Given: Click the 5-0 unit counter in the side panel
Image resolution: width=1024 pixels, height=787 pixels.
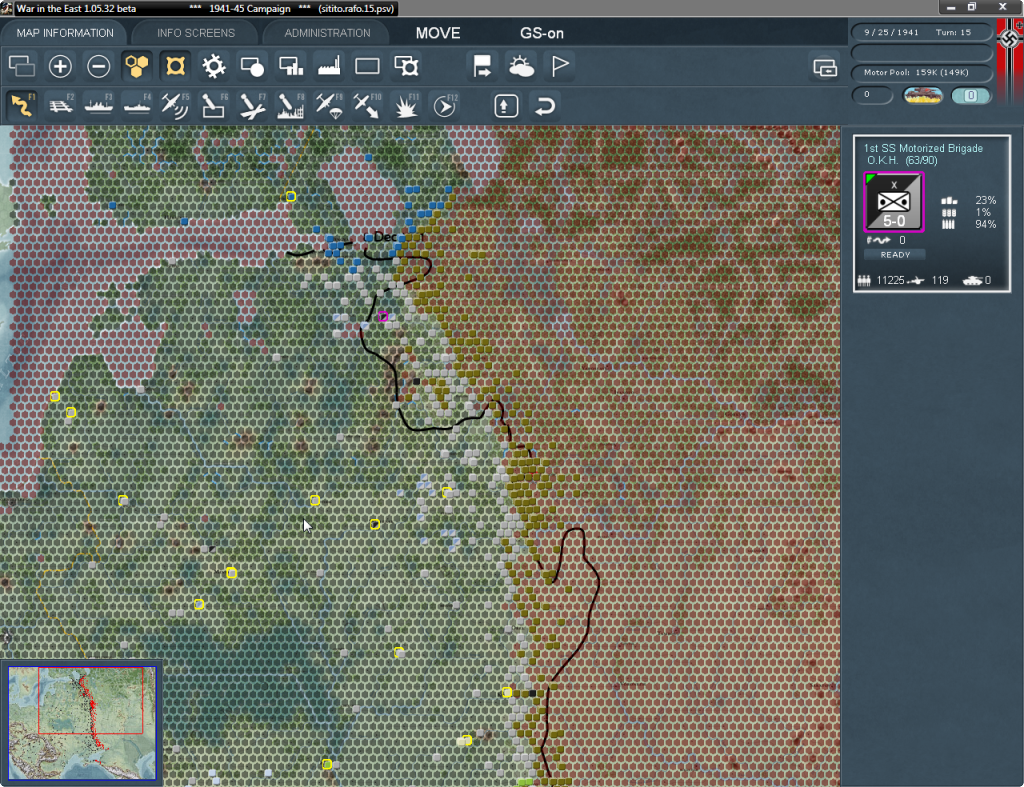Looking at the screenshot, I should (x=893, y=202).
